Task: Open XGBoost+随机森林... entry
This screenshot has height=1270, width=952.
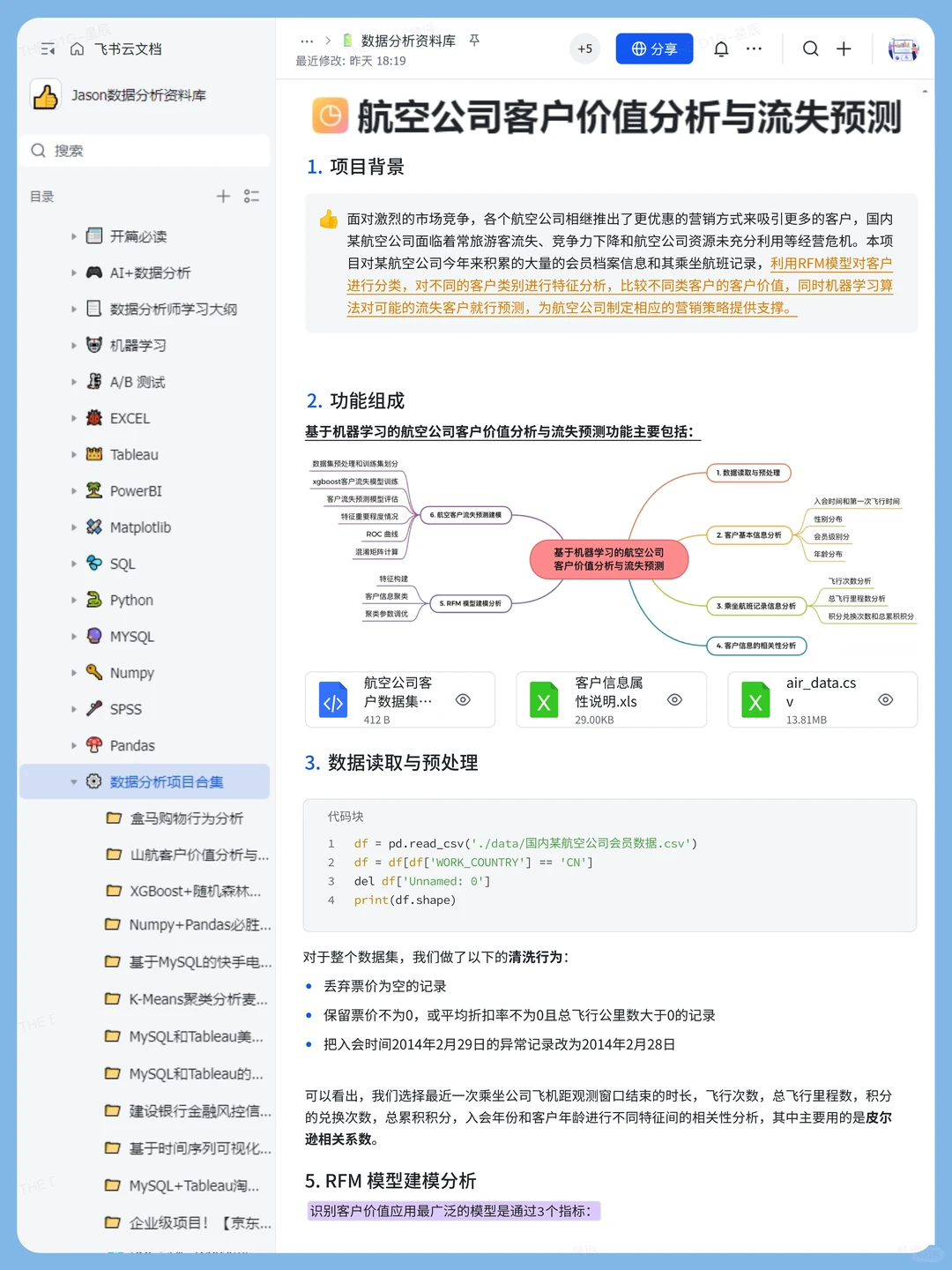Action: tap(195, 891)
